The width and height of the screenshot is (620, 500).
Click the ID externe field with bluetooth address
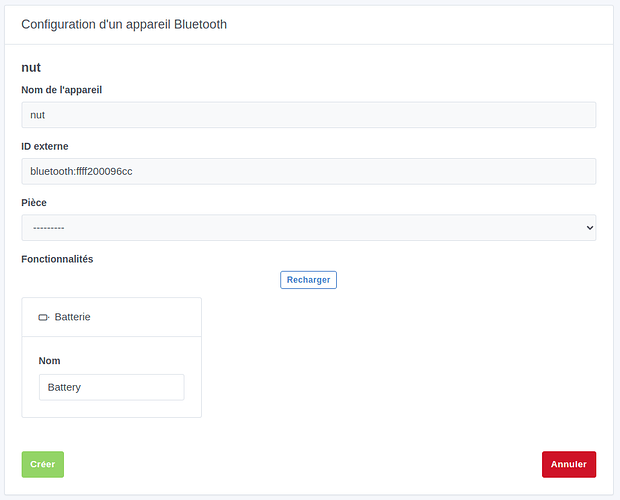(308, 172)
